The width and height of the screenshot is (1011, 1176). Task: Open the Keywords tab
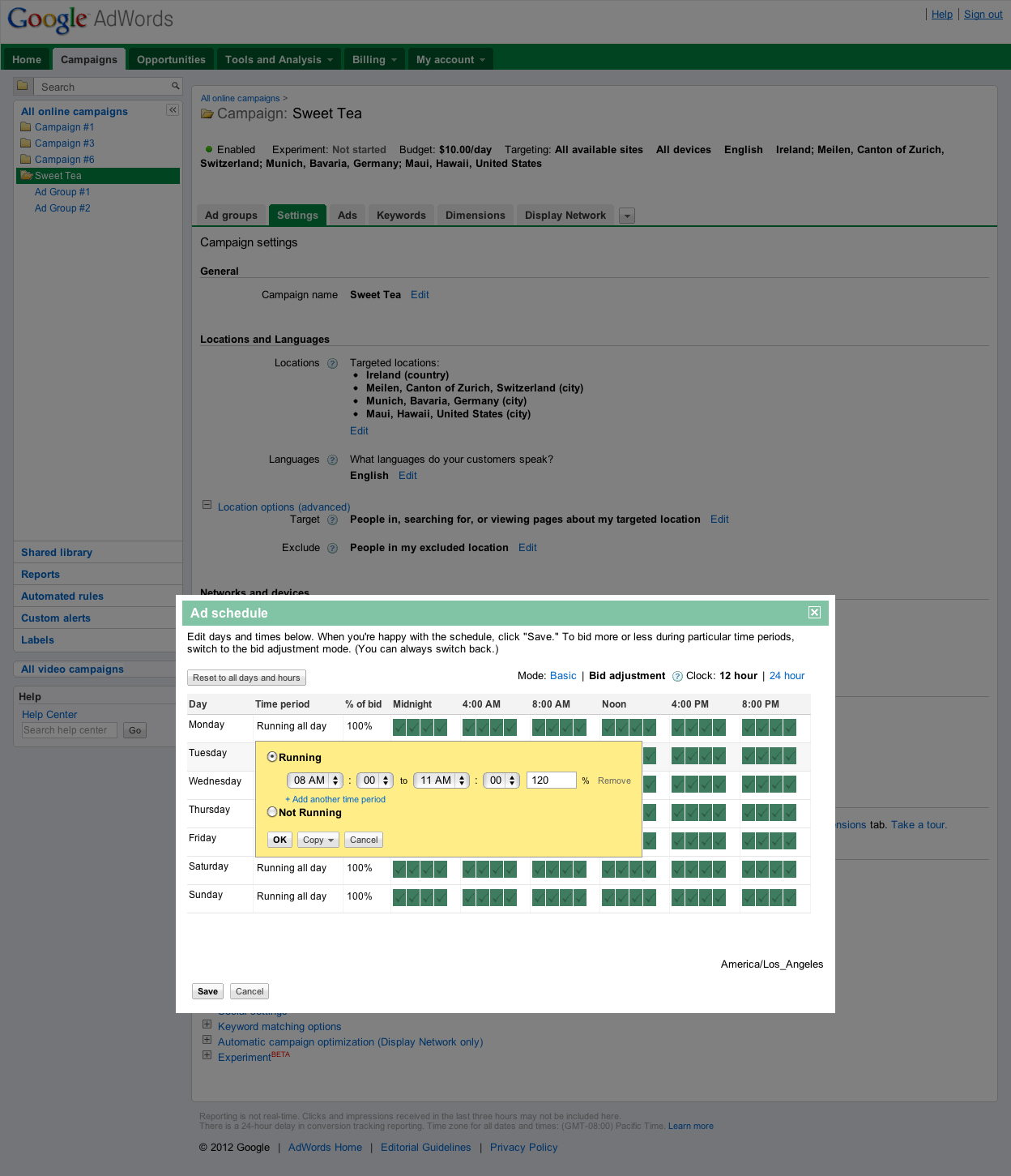point(401,215)
